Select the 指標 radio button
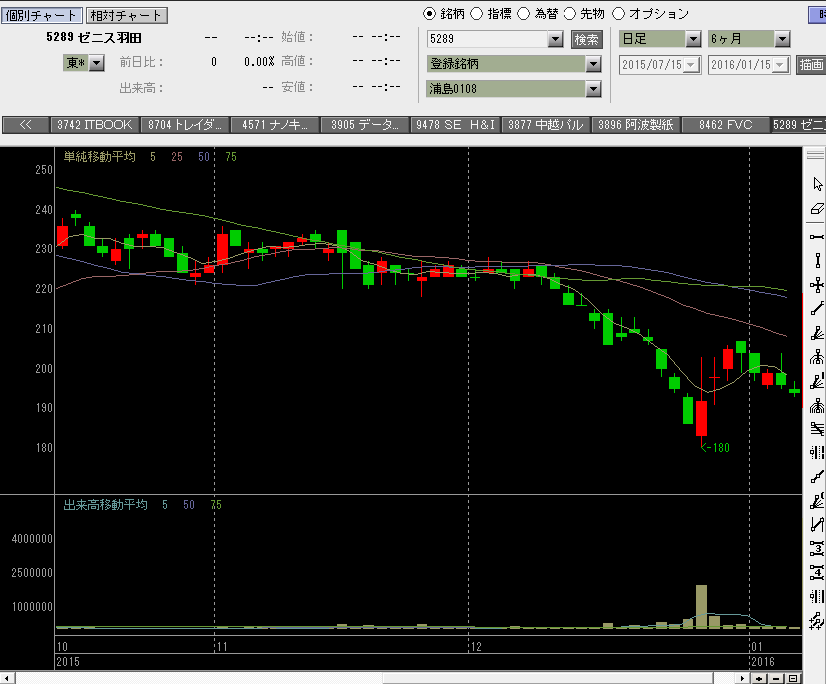 tap(476, 14)
